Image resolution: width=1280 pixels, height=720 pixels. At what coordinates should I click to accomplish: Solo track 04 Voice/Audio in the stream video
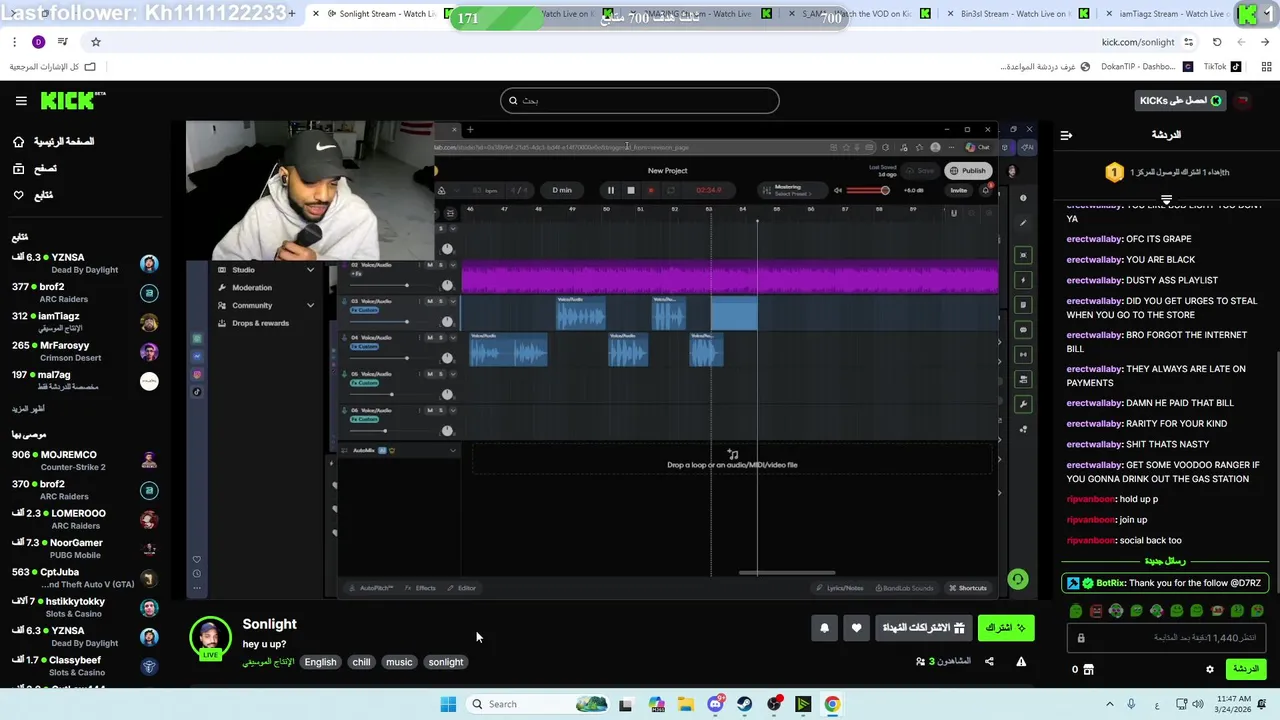pyautogui.click(x=441, y=337)
